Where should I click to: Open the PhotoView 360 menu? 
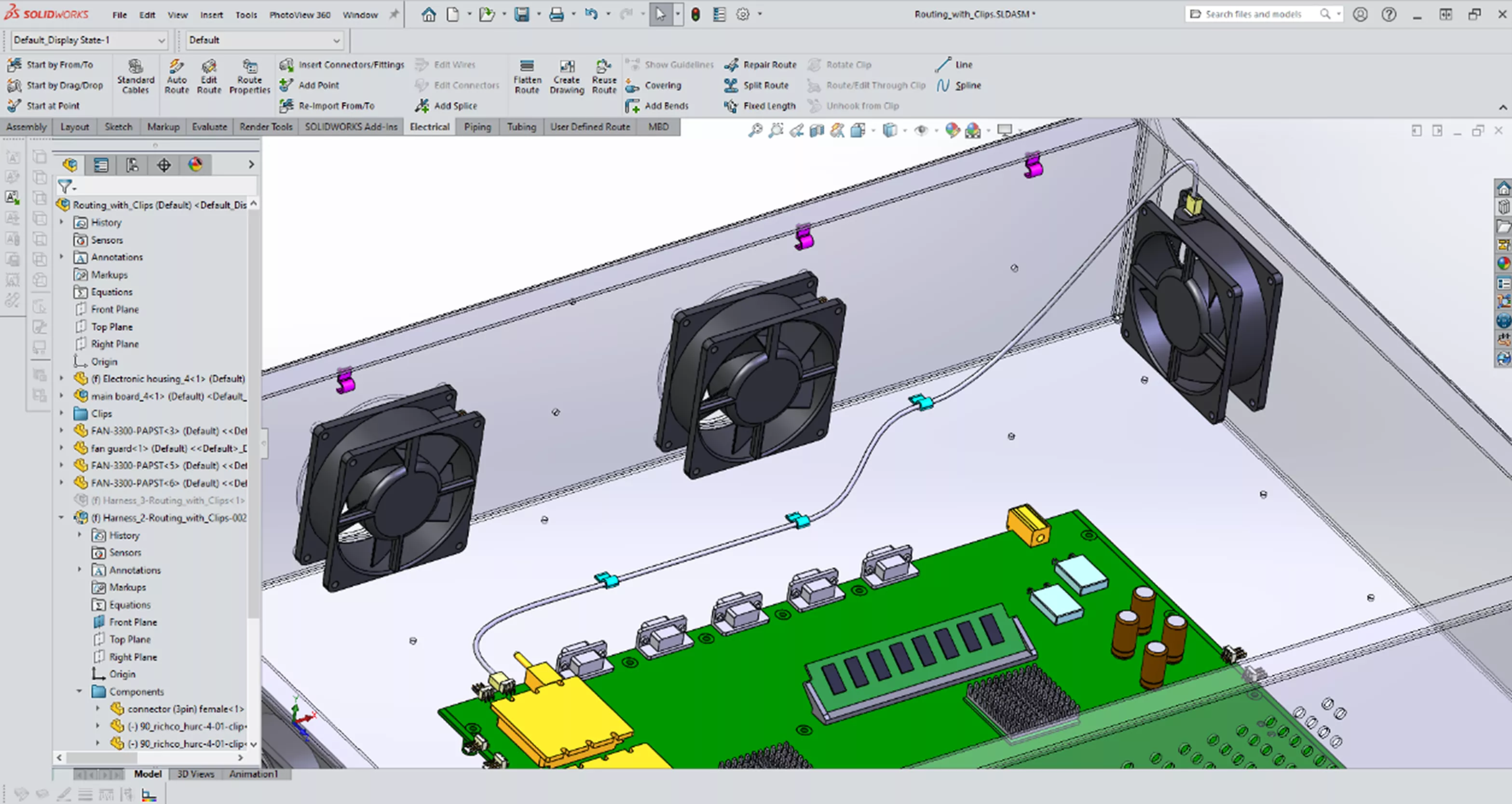300,14
